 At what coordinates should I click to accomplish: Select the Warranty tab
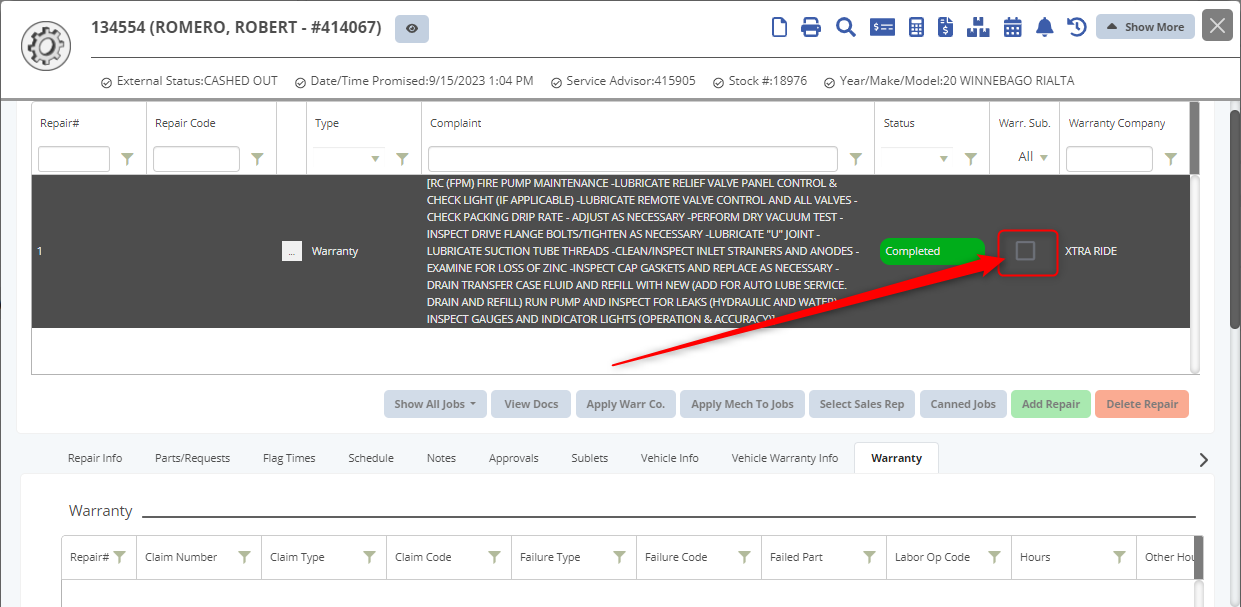pos(896,458)
